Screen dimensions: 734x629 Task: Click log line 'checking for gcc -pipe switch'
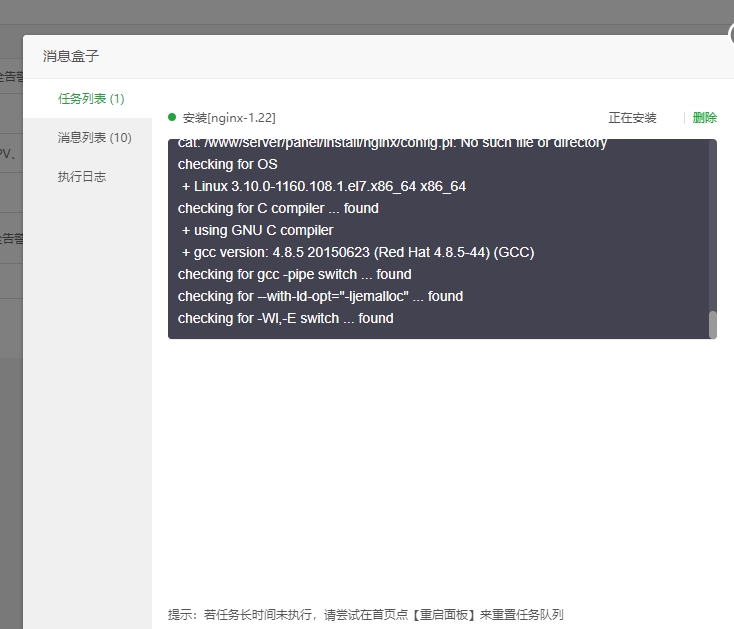coord(294,274)
